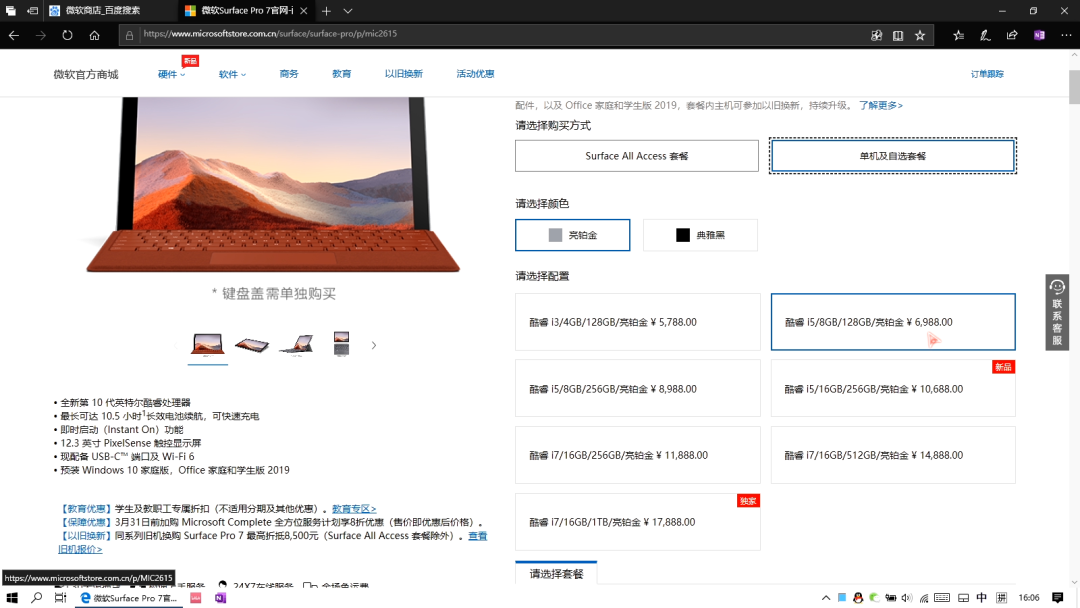Viewport: 1080px width, 608px height.
Task: Click the browser forward arrow
Action: (41, 35)
